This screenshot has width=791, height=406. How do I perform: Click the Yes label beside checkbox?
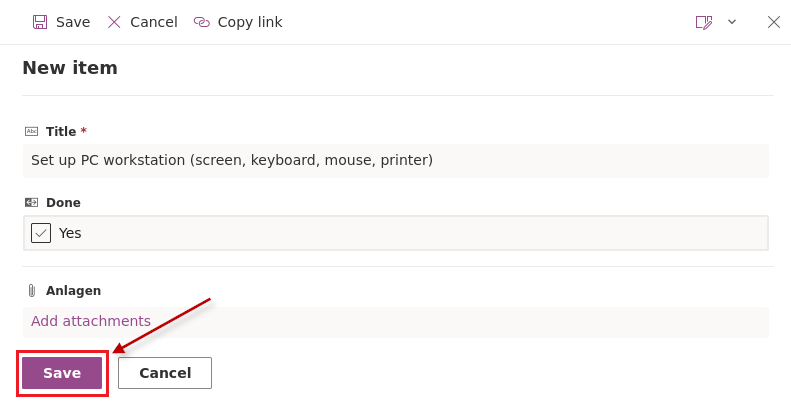(70, 233)
